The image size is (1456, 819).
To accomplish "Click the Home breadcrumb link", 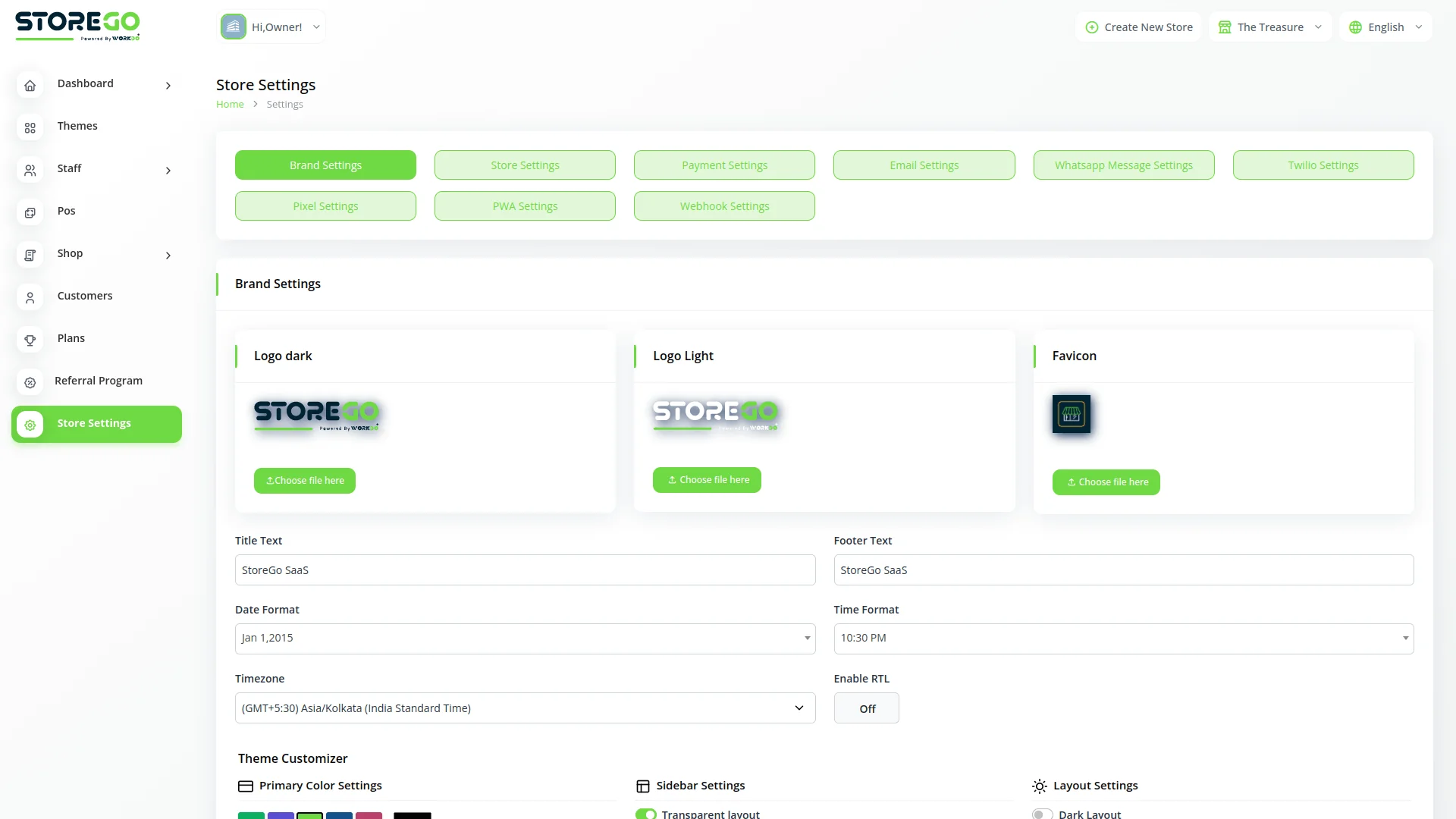I will tap(230, 105).
